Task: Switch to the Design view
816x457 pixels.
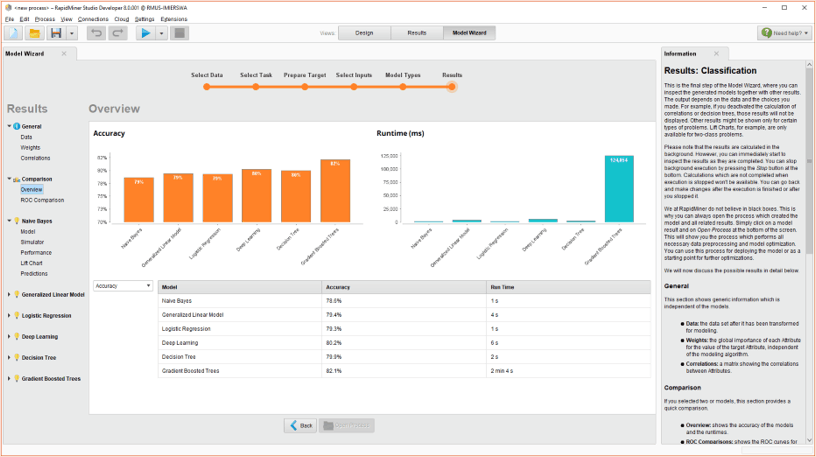Action: (364, 33)
